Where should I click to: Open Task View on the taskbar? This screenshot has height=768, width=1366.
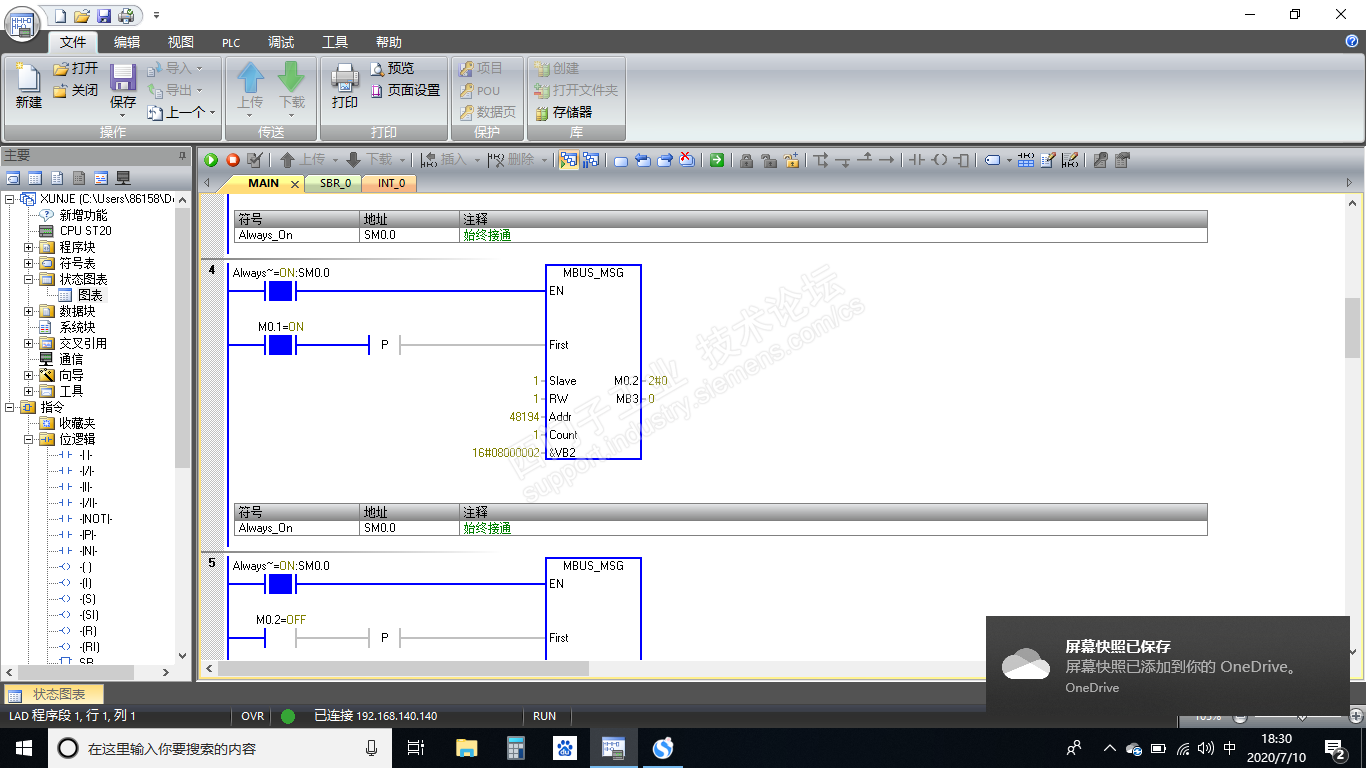416,747
